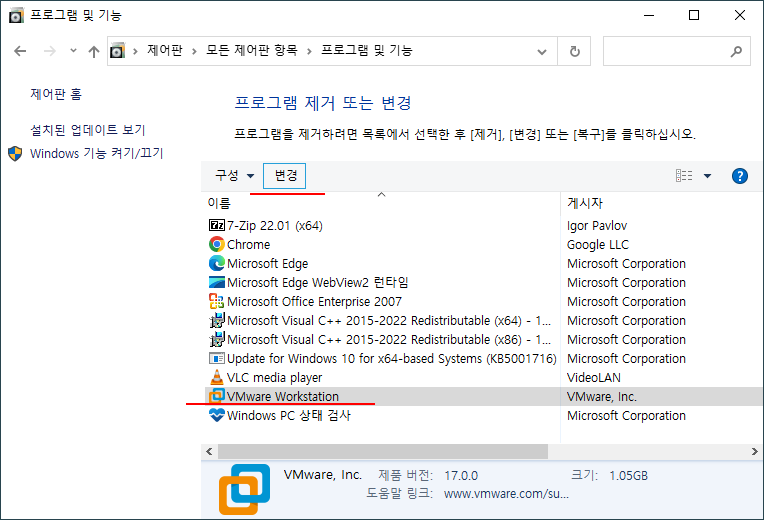Expand chevron after 모든 제어판 항목
Screen dimensions: 764x520
309,51
